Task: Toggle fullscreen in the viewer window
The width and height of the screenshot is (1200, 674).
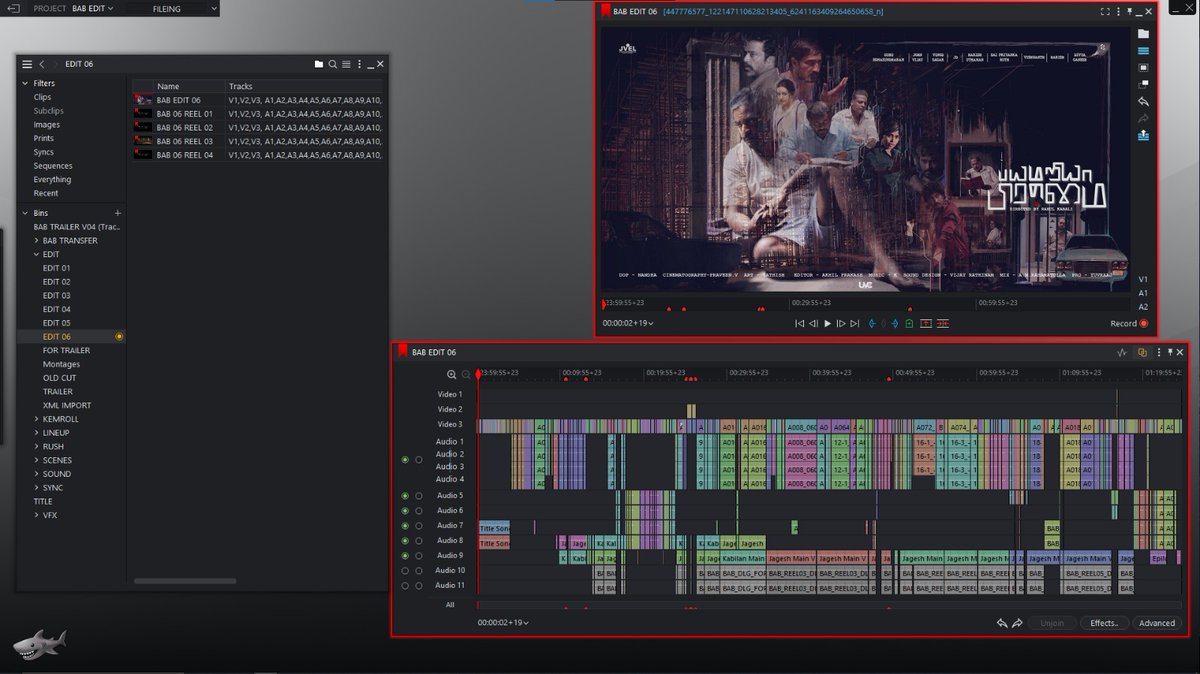Action: pyautogui.click(x=1105, y=12)
